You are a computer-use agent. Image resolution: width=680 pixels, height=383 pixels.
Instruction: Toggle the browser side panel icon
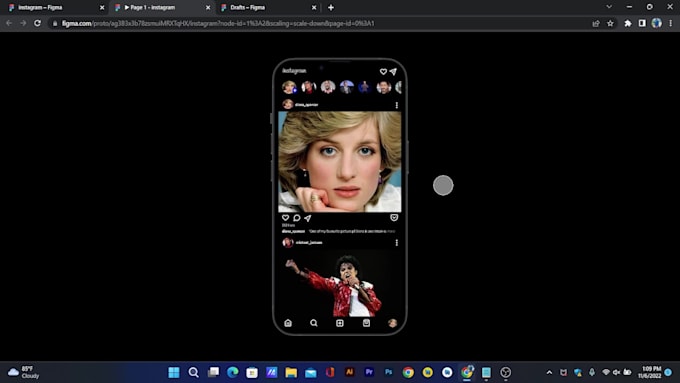click(x=642, y=23)
